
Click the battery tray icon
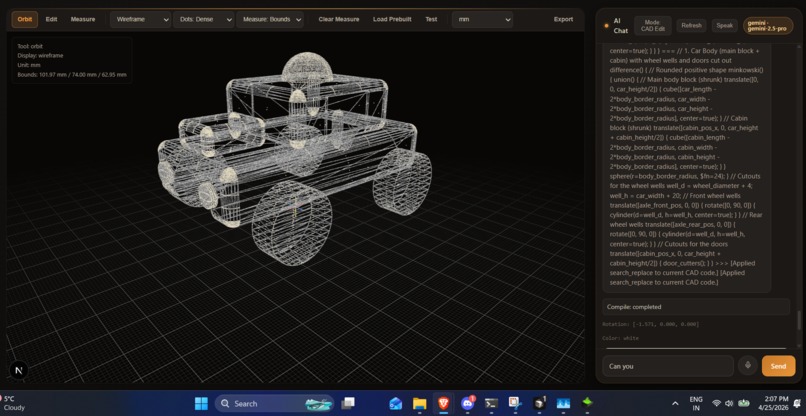click(x=743, y=404)
